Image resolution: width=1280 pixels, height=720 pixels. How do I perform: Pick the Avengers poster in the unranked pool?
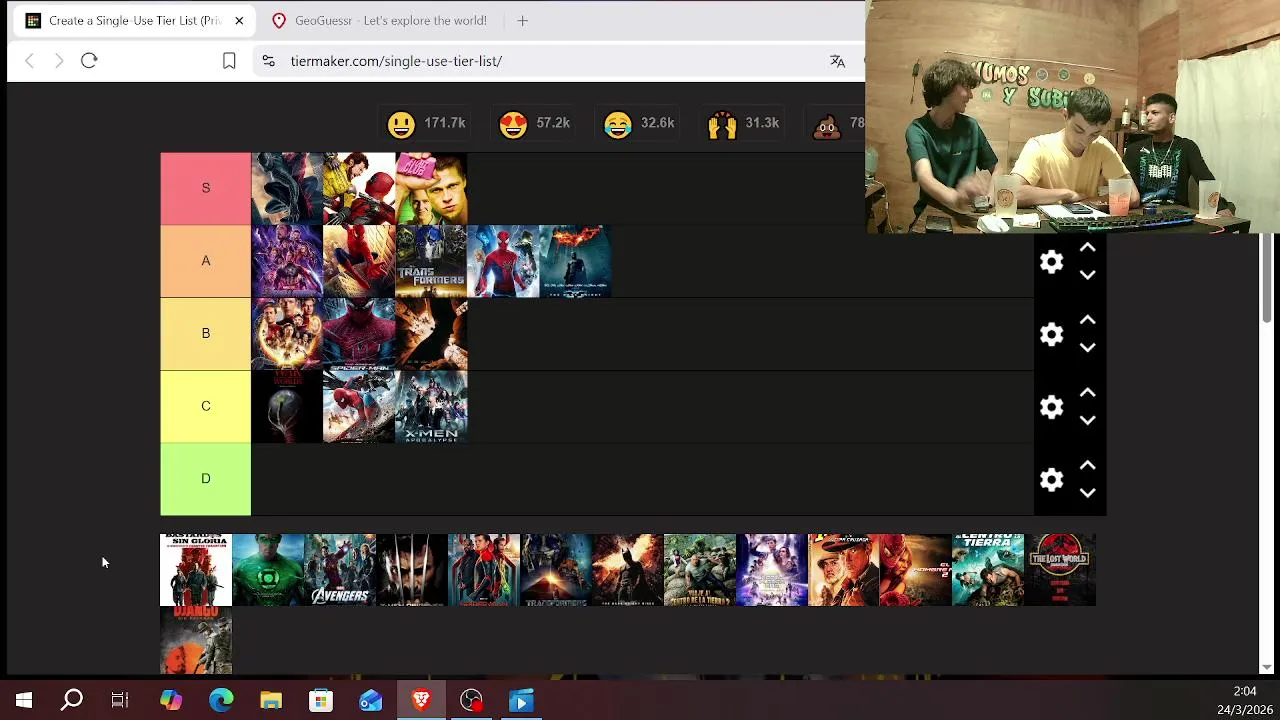click(340, 570)
